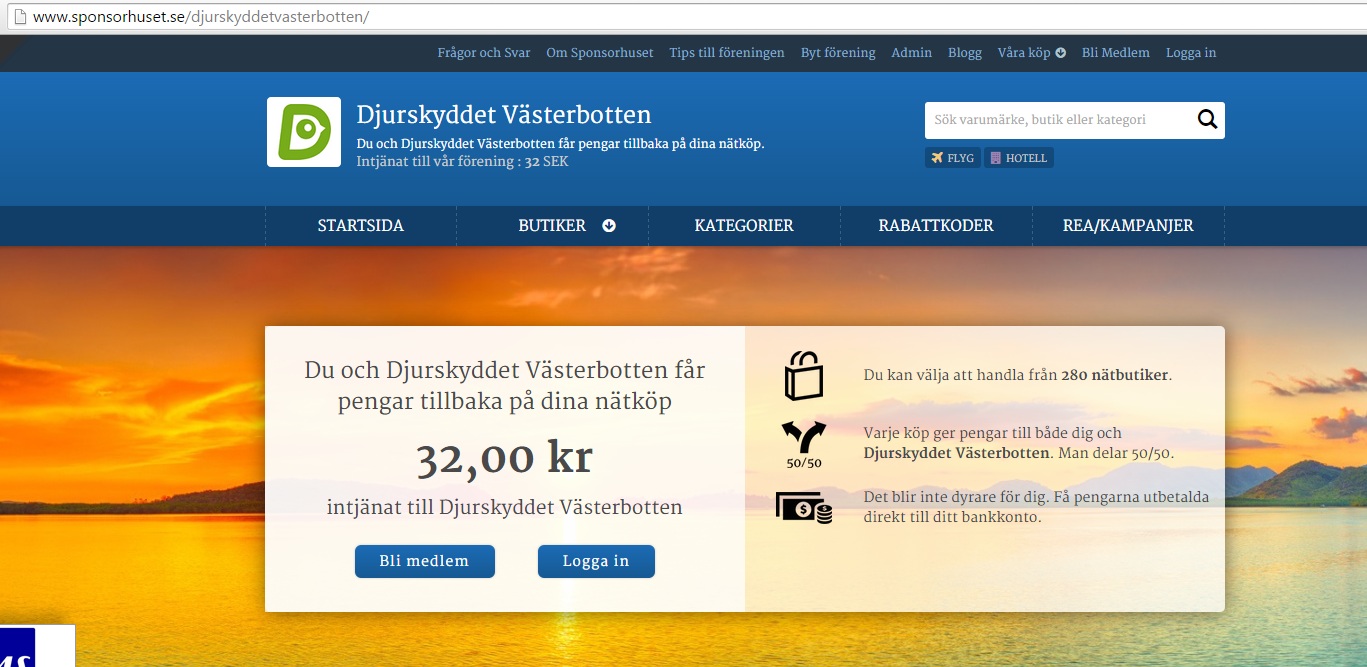
Task: Click the money stack icon
Action: (x=804, y=507)
